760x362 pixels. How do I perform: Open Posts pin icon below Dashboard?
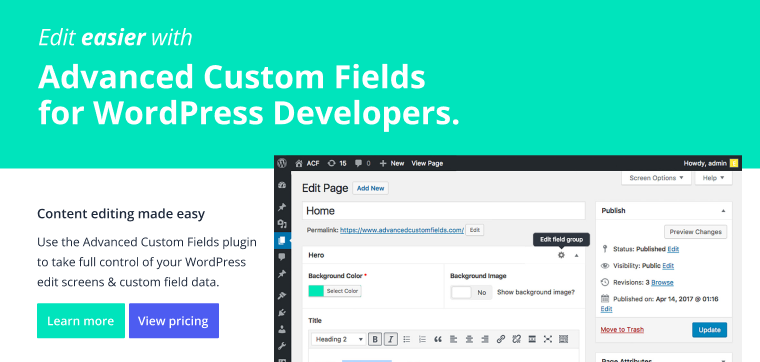pos(282,207)
